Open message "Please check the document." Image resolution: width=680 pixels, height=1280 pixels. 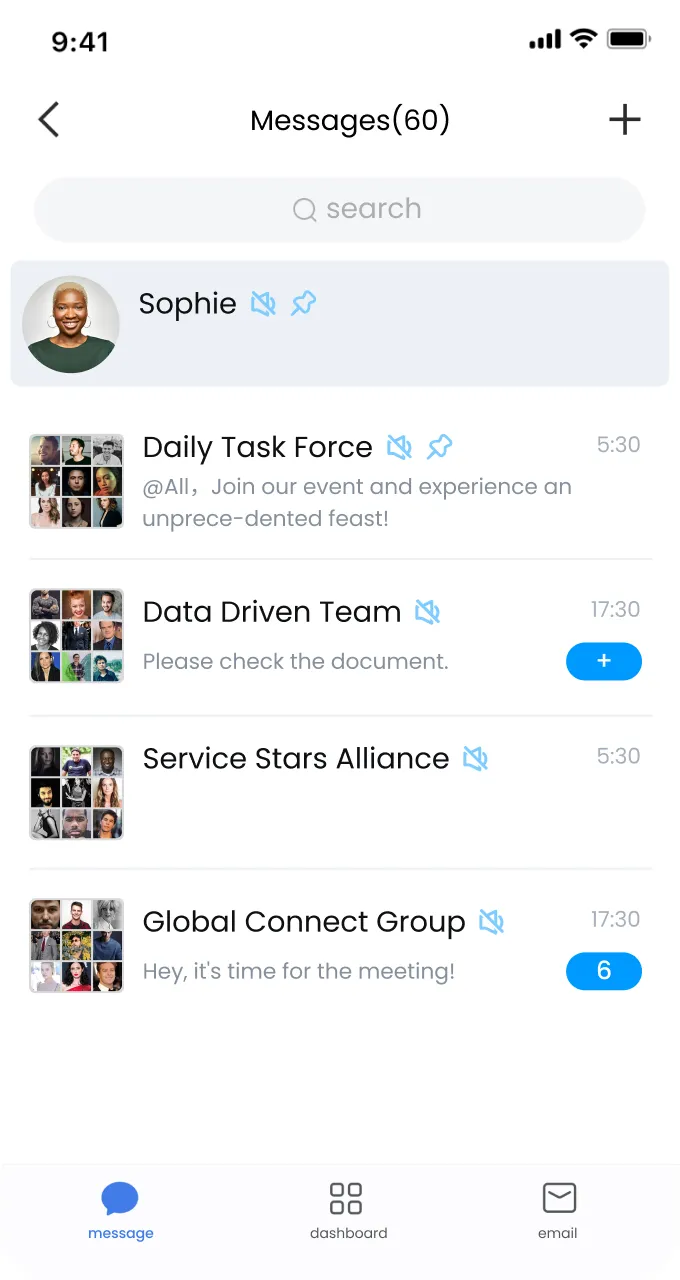(x=296, y=662)
